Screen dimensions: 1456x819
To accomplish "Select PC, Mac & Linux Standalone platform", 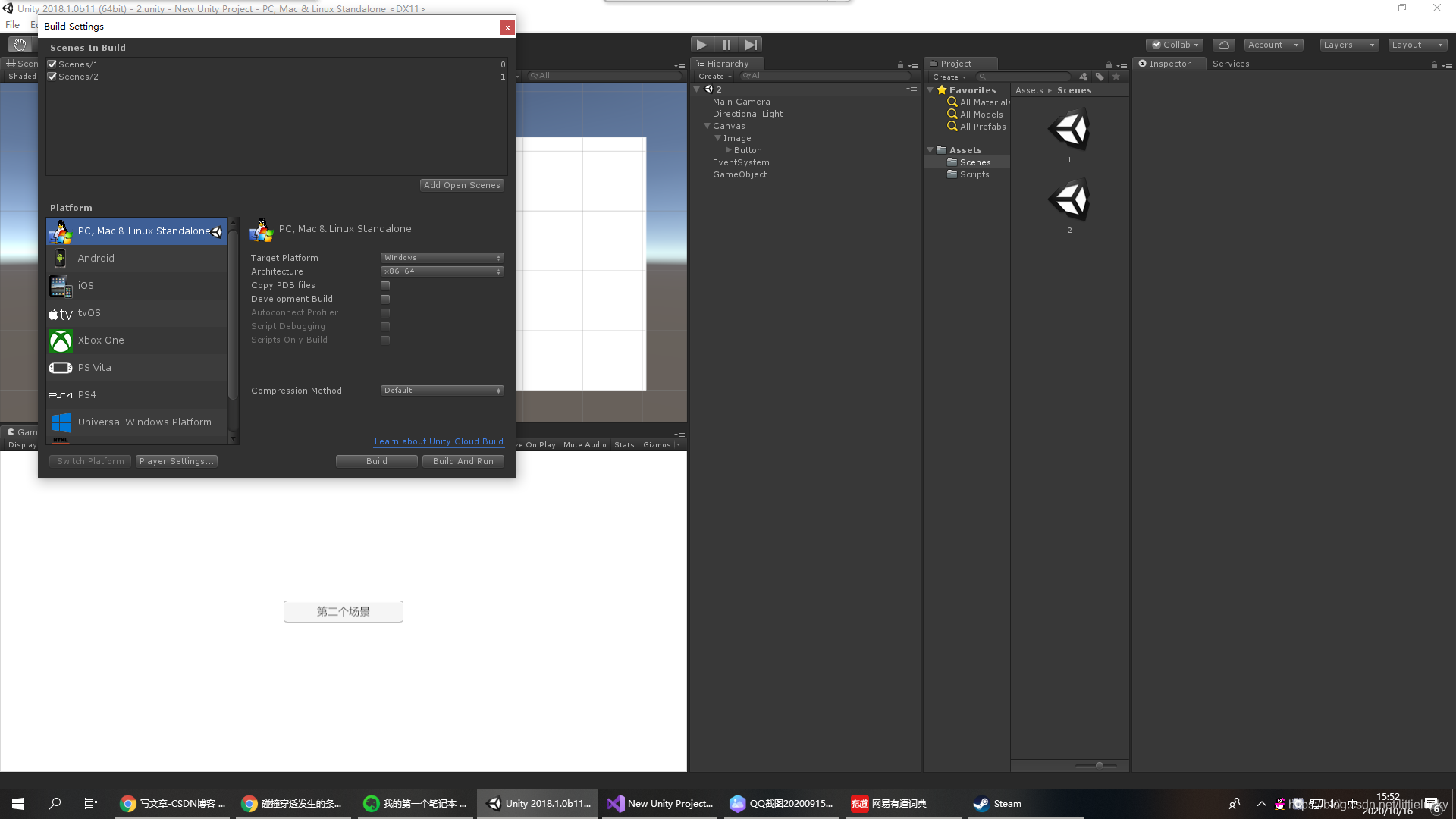I will point(137,231).
